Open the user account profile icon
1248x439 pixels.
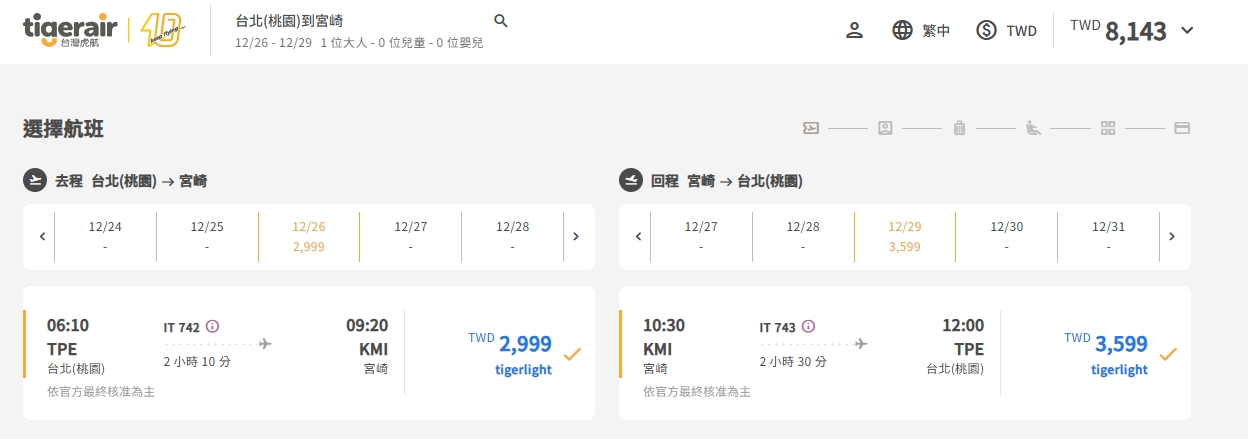click(x=854, y=30)
